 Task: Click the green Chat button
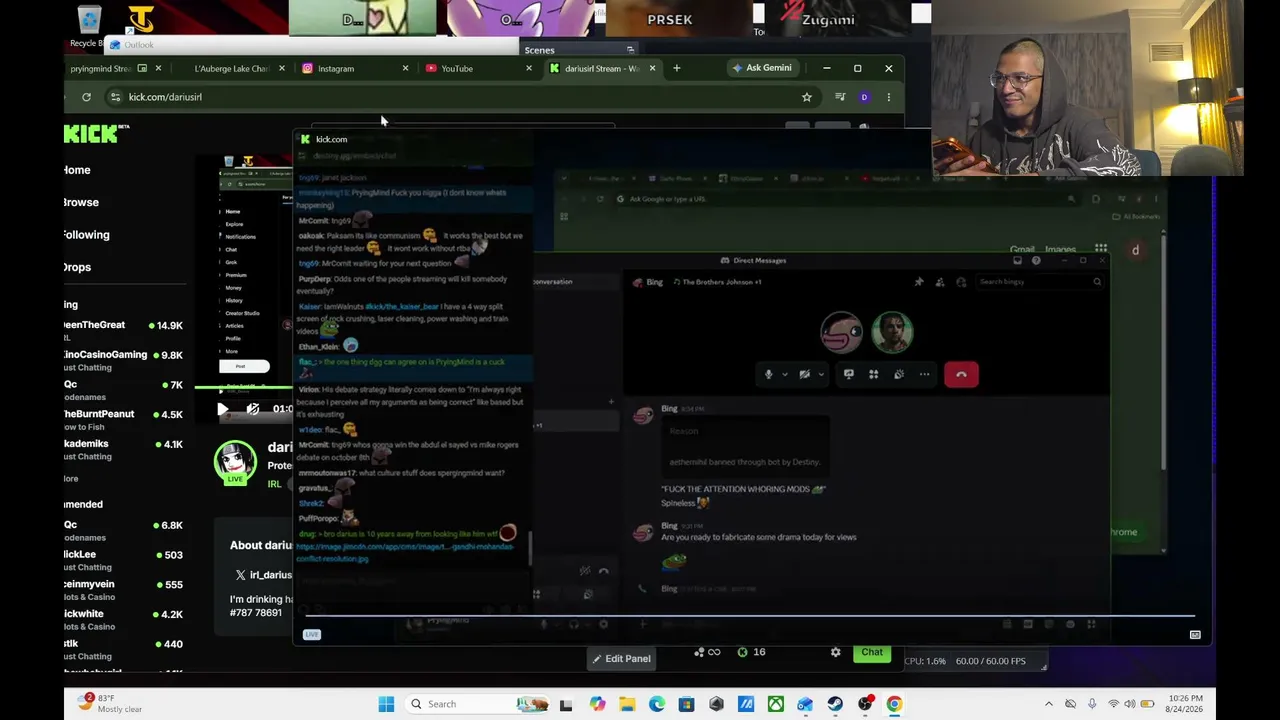click(x=872, y=653)
